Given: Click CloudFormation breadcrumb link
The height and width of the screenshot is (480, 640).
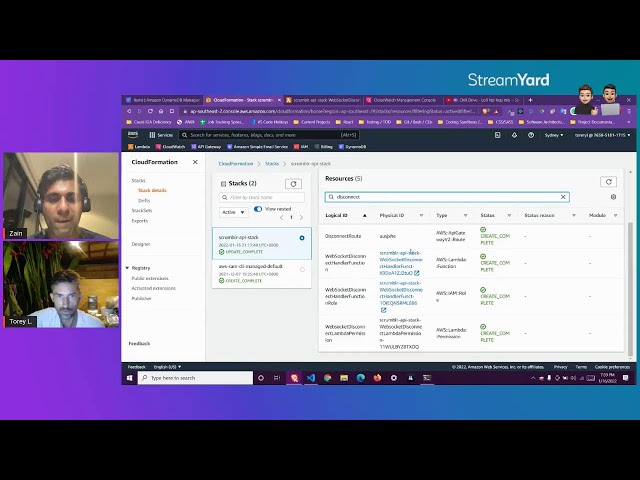Looking at the screenshot, I should 236,164.
